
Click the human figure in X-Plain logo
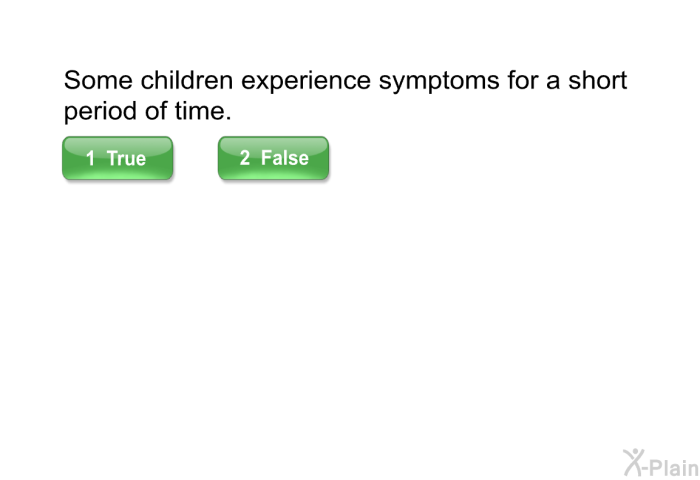tap(634, 462)
